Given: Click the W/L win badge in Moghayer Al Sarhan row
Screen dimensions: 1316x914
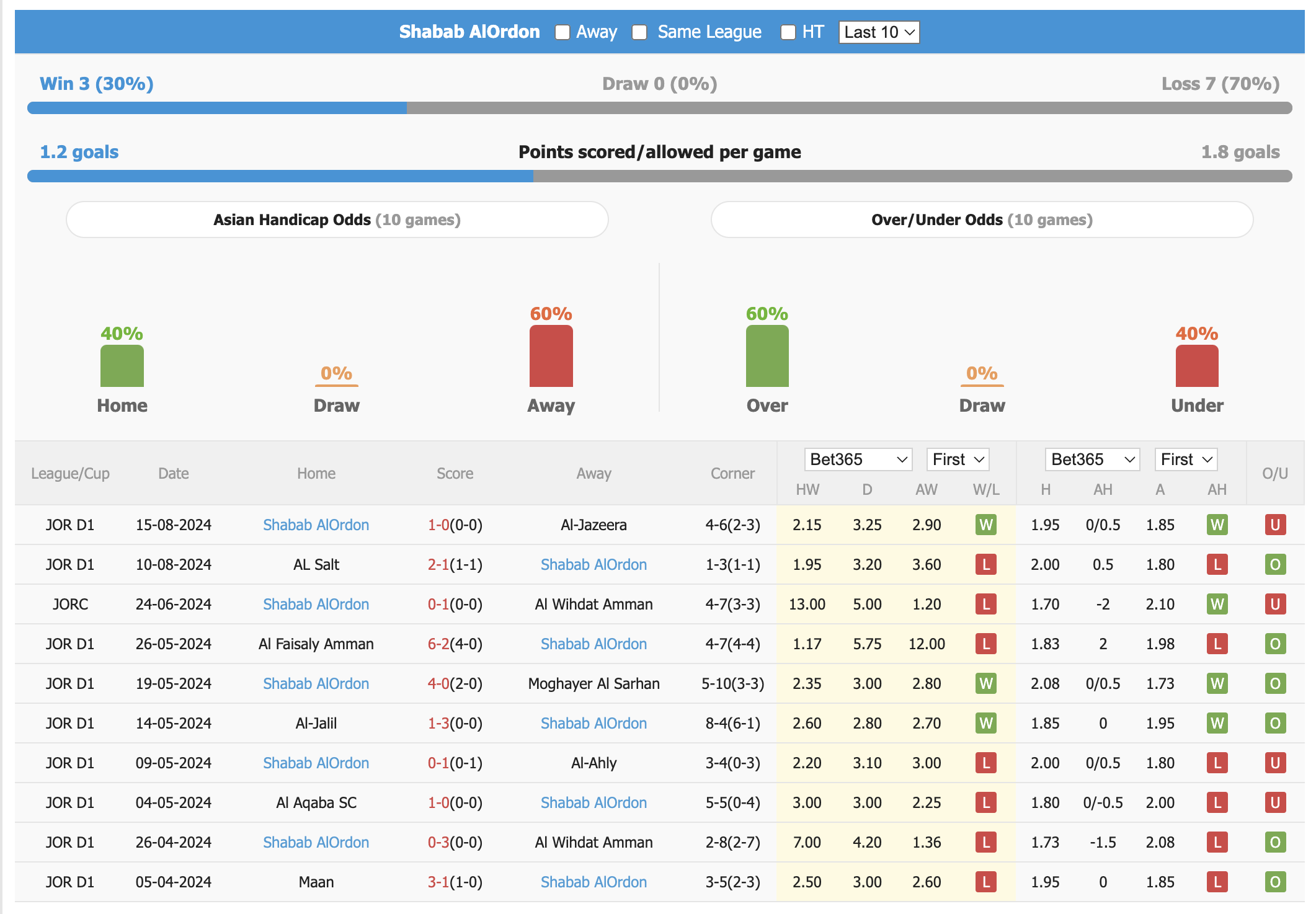Looking at the screenshot, I should 986,683.
